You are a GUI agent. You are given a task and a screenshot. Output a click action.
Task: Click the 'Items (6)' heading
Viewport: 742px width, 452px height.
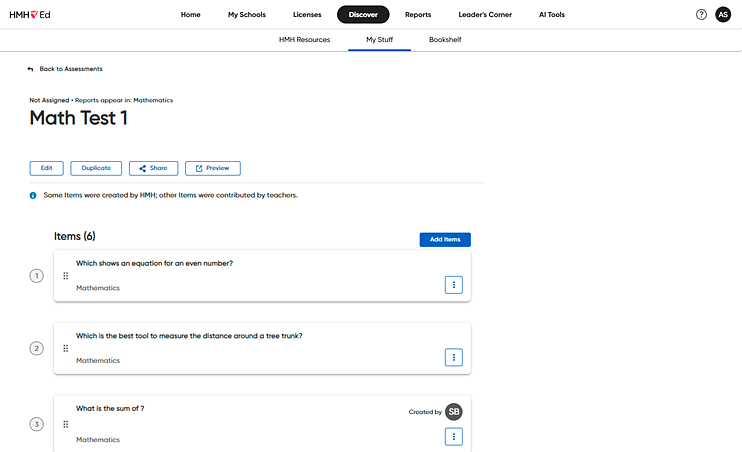(x=75, y=236)
